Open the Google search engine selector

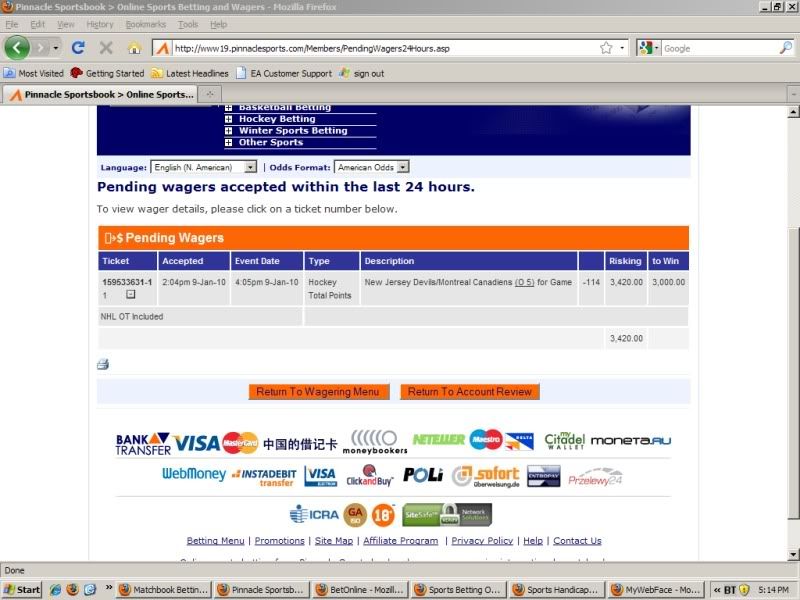(x=649, y=48)
